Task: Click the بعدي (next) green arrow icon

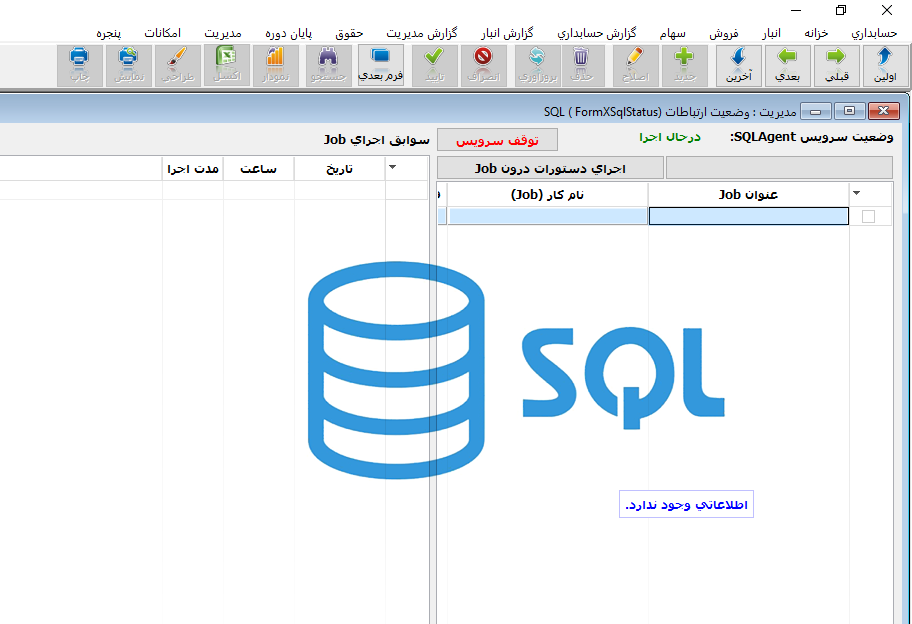Action: [x=788, y=66]
